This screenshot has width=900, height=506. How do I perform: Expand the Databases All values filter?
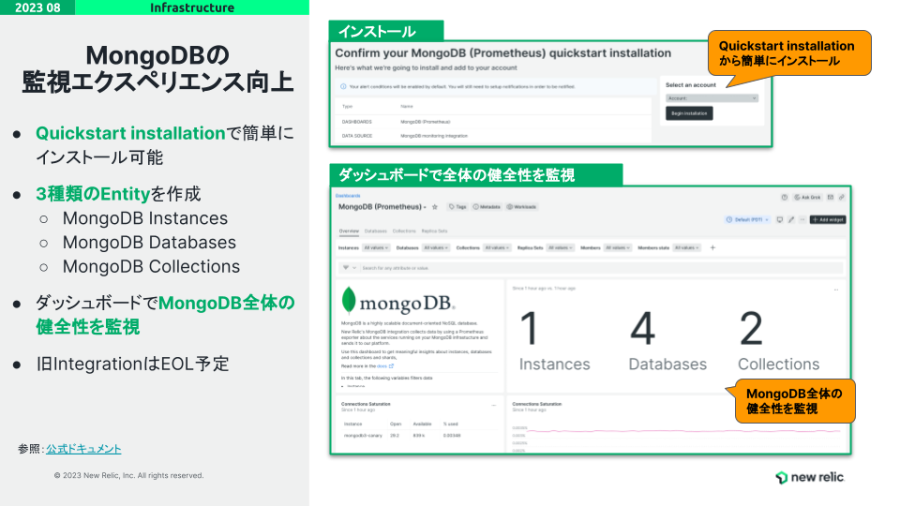pos(436,248)
